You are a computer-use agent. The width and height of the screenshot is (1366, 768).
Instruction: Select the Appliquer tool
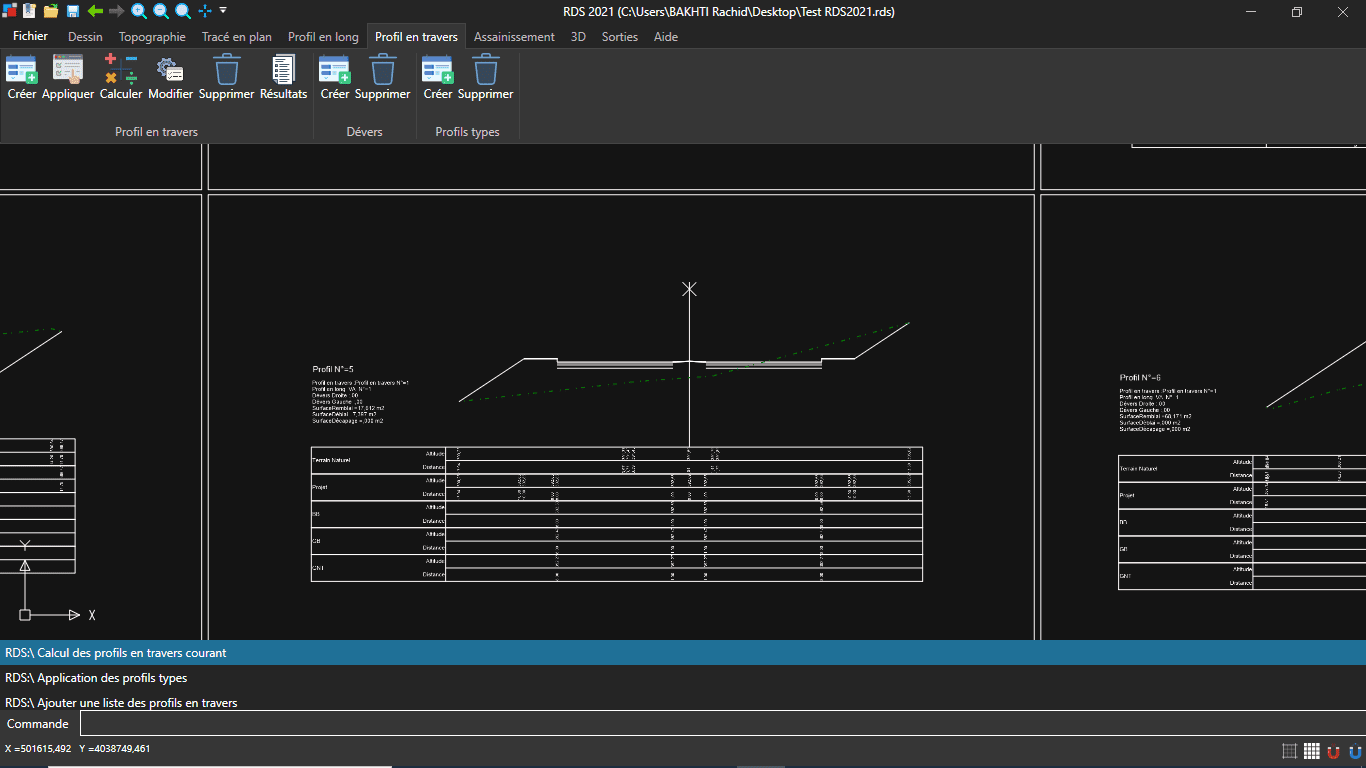point(67,78)
